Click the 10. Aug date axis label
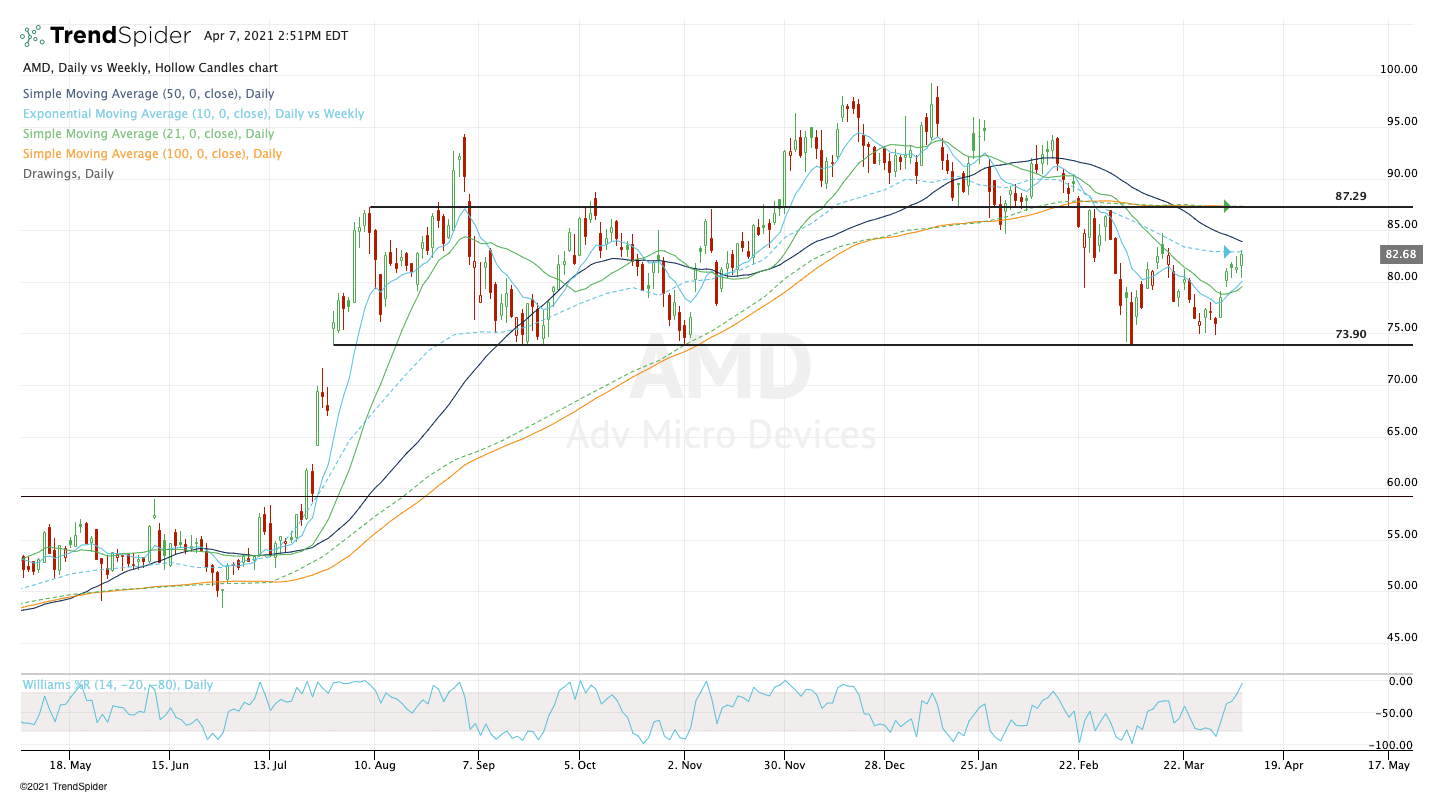The height and width of the screenshot is (796, 1443). (374, 767)
